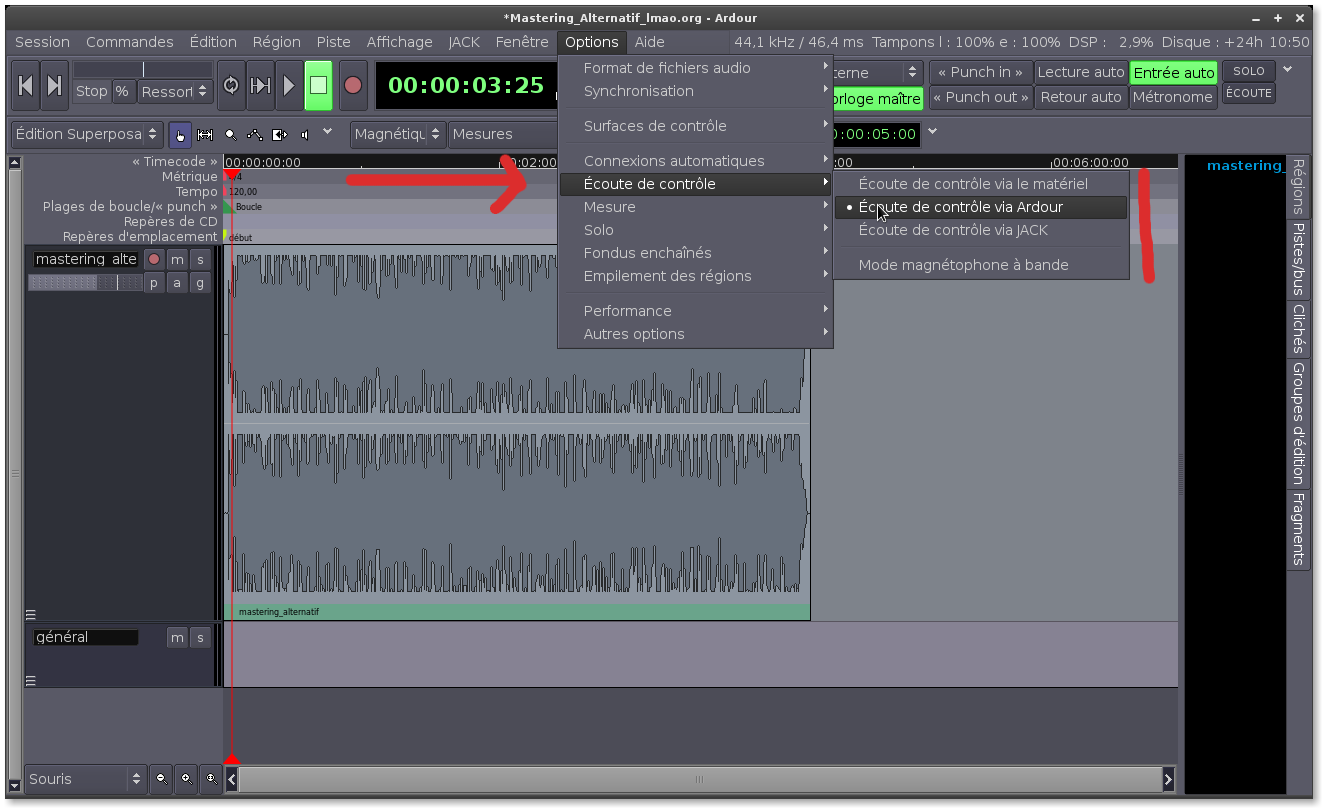The height and width of the screenshot is (808, 1322).
Task: Switch to the Pistes/bus side tab
Action: 1298,258
